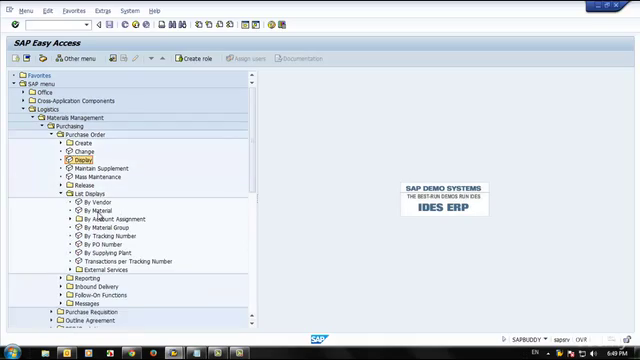
Task: Click the Customize Local Layout icon
Action: point(282,25)
